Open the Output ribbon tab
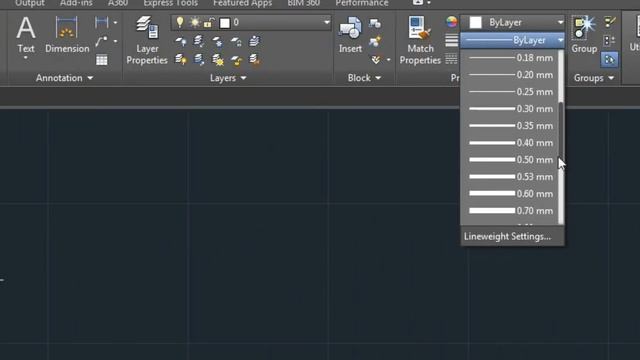Viewport: 640px width, 360px height. [x=29, y=3]
